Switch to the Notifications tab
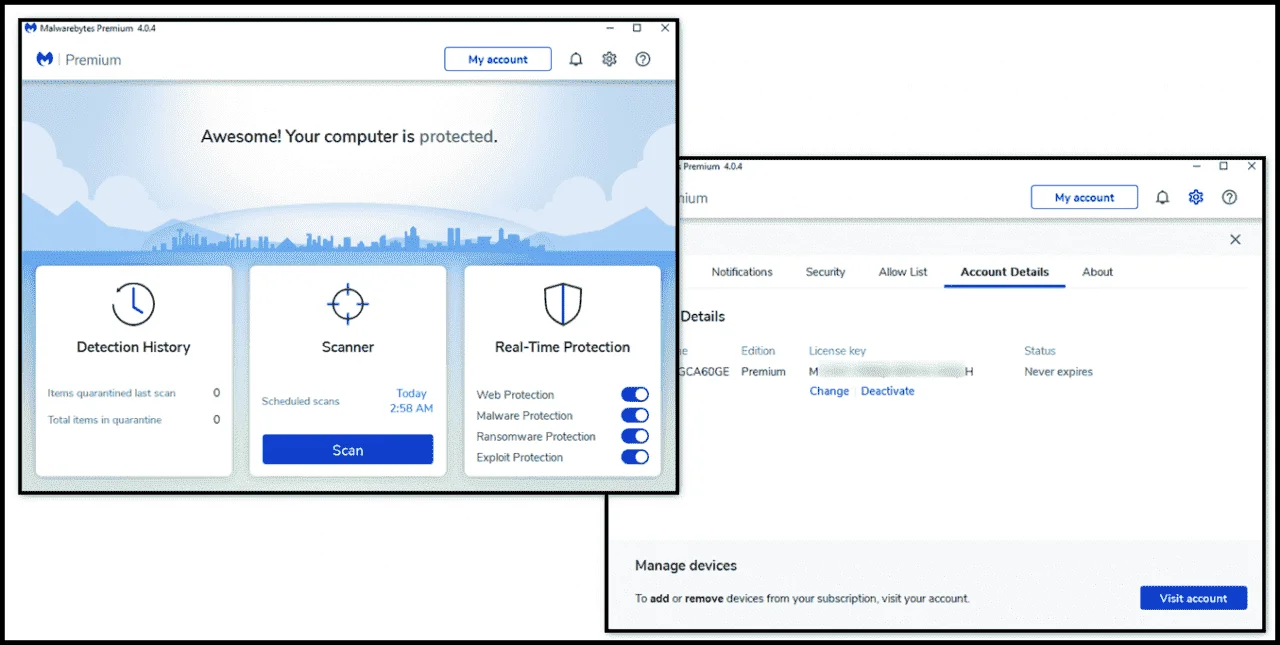The image size is (1280, 645). 742,272
